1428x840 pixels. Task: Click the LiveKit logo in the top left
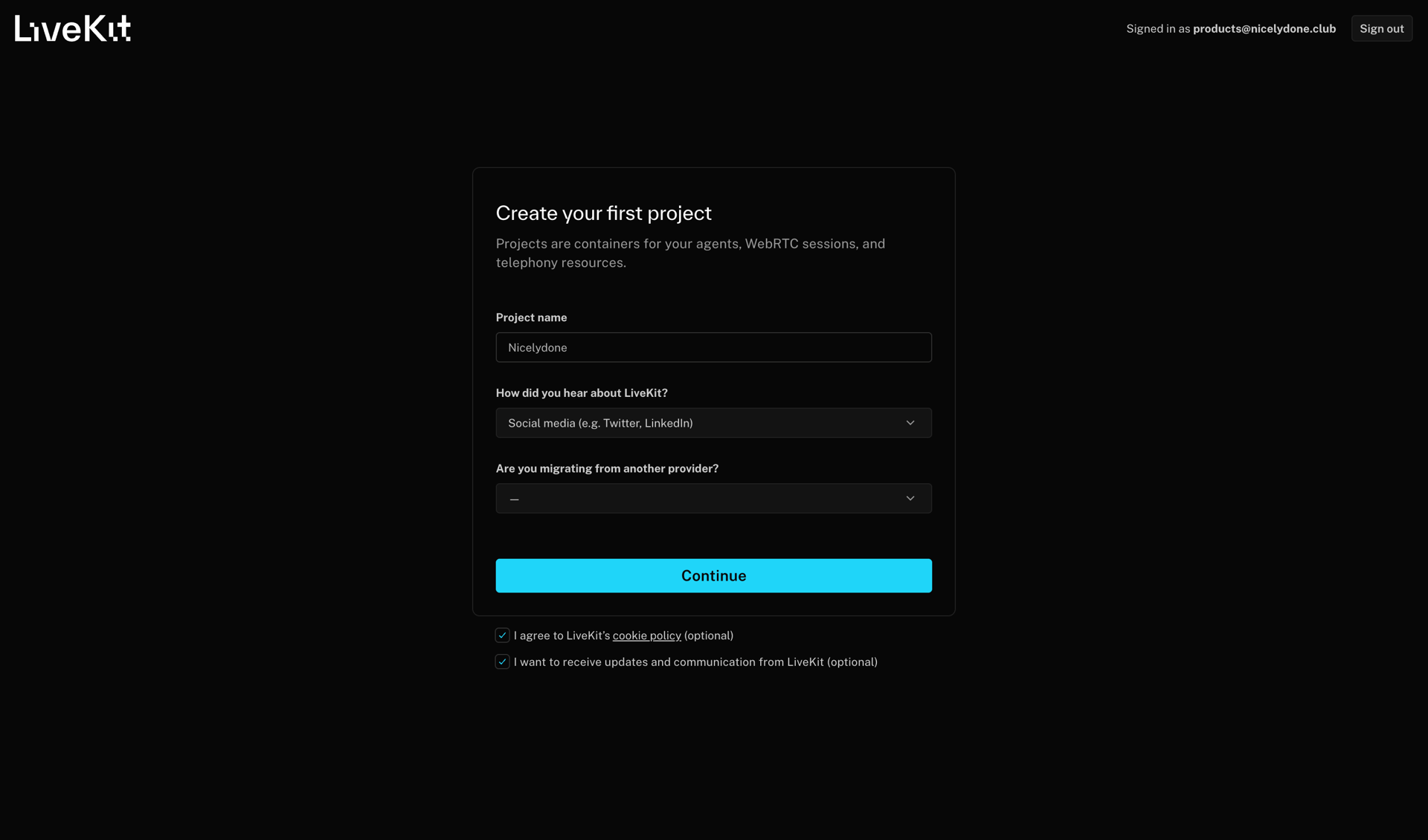click(x=72, y=28)
